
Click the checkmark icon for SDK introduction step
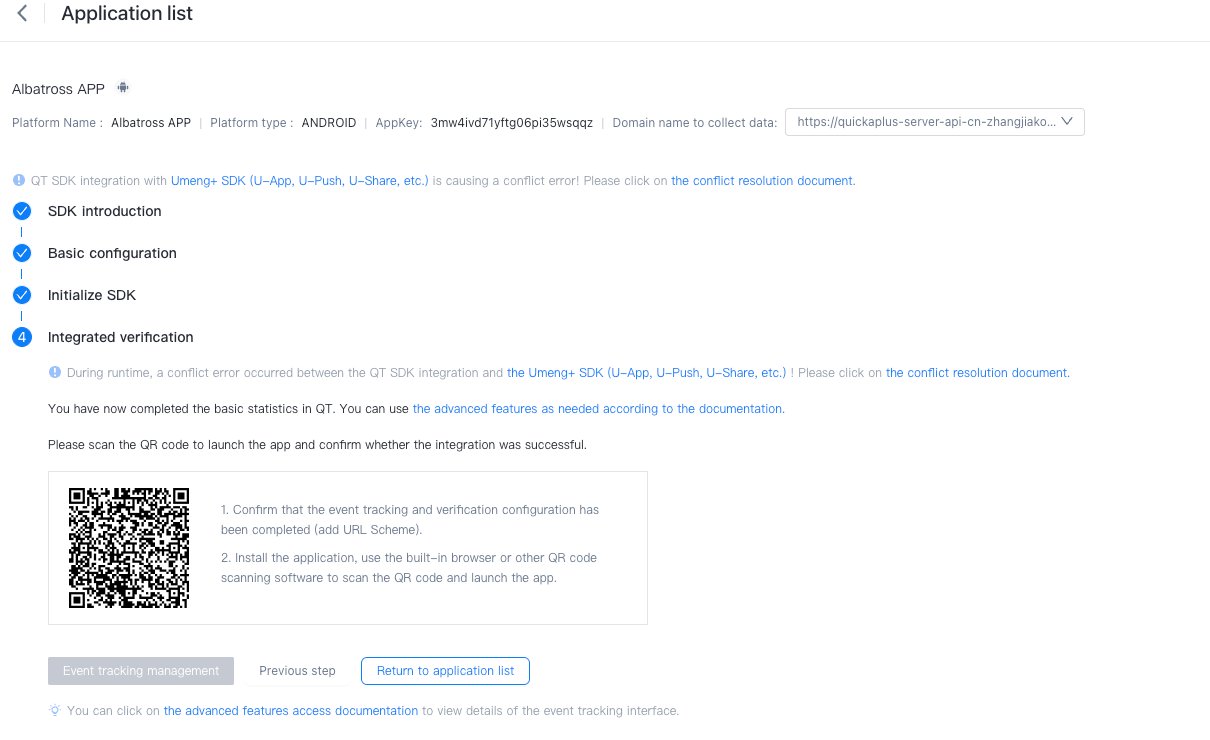(x=22, y=211)
